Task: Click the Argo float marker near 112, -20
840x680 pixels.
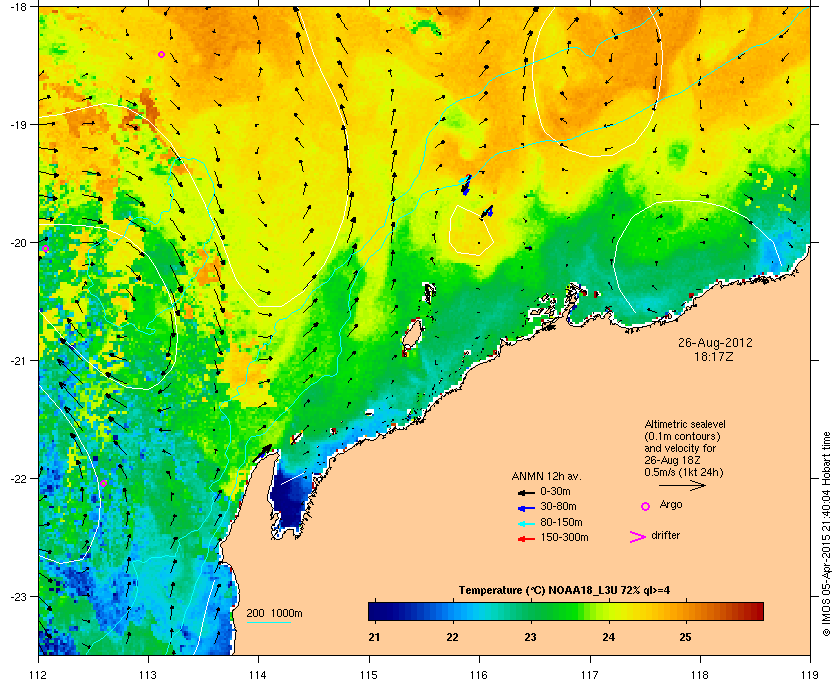Action: tap(46, 249)
